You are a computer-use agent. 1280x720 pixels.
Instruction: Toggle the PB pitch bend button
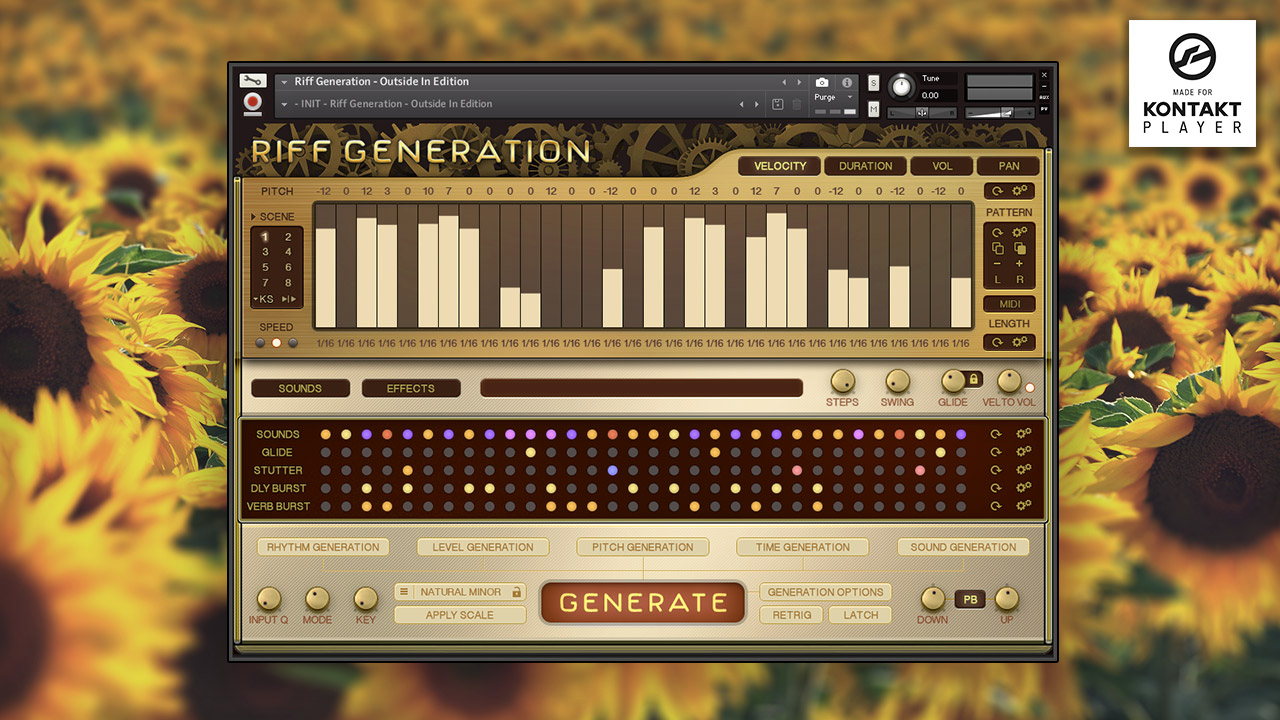[969, 600]
